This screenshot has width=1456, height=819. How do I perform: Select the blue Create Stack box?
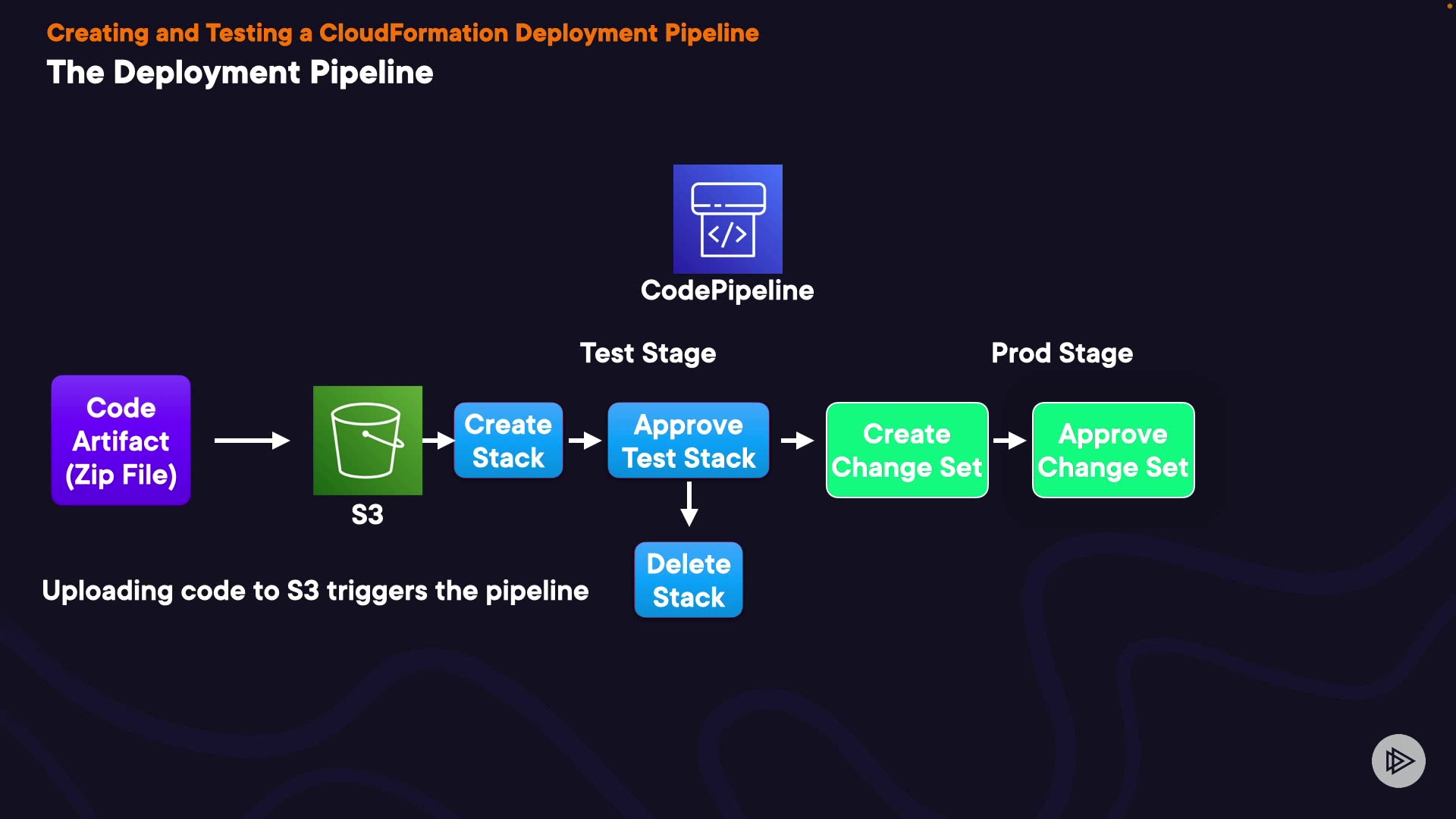pos(508,441)
